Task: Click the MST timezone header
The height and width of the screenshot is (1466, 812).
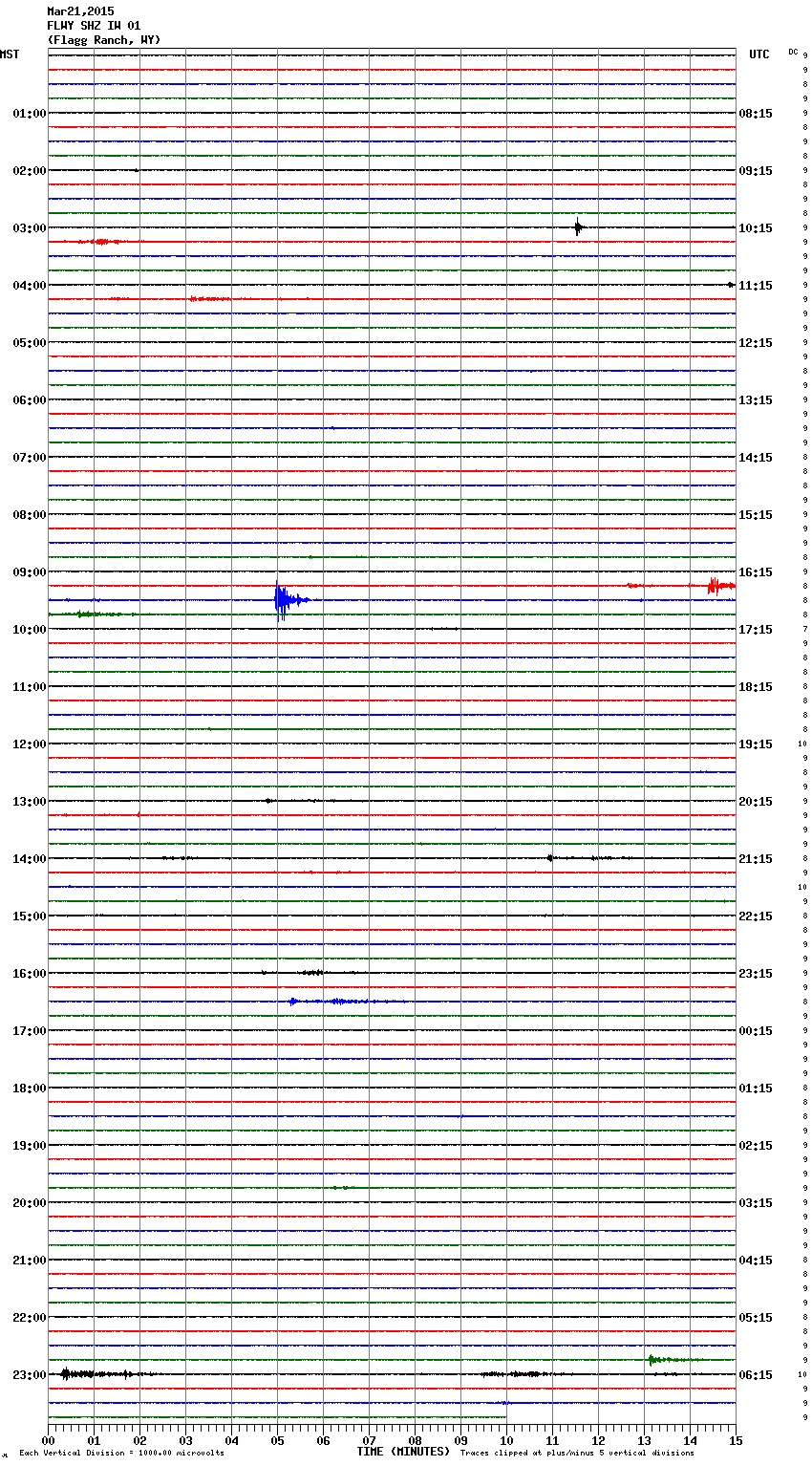Action: (x=10, y=54)
